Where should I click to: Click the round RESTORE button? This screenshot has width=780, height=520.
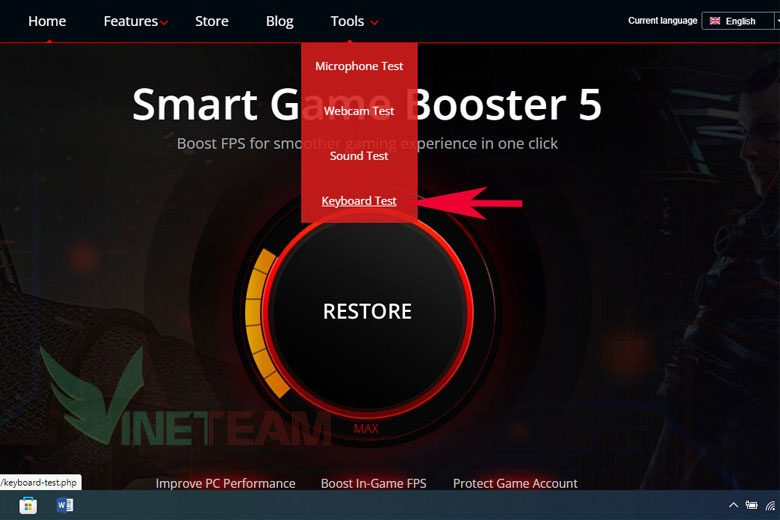point(367,312)
